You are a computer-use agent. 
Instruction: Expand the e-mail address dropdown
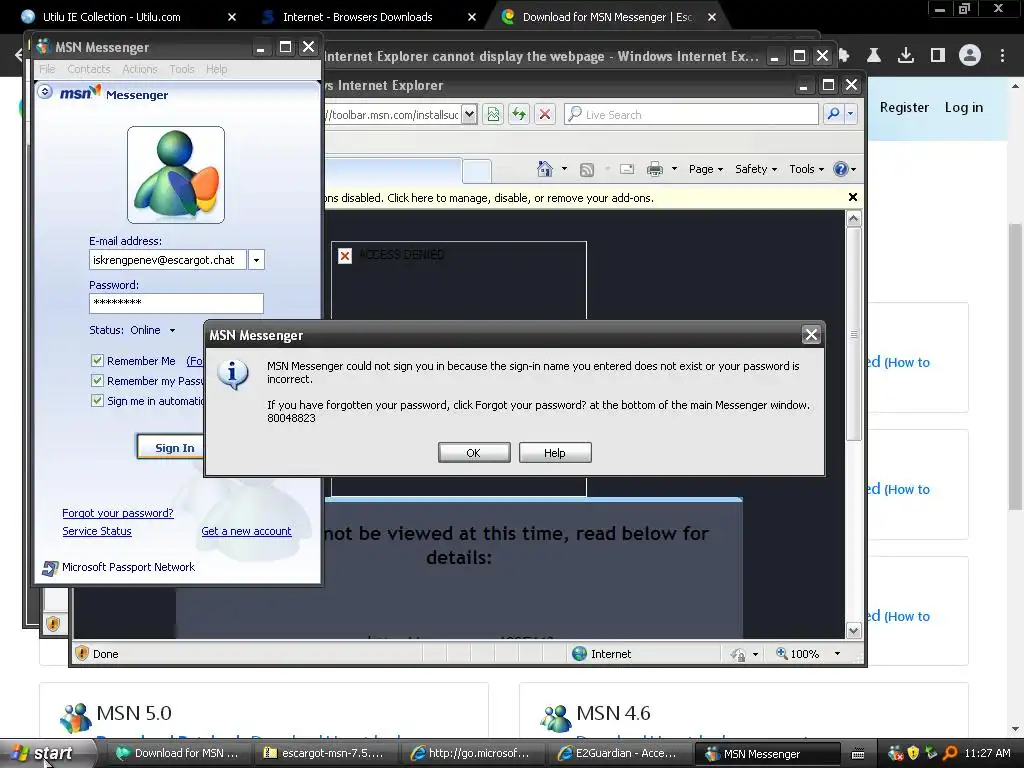257,260
